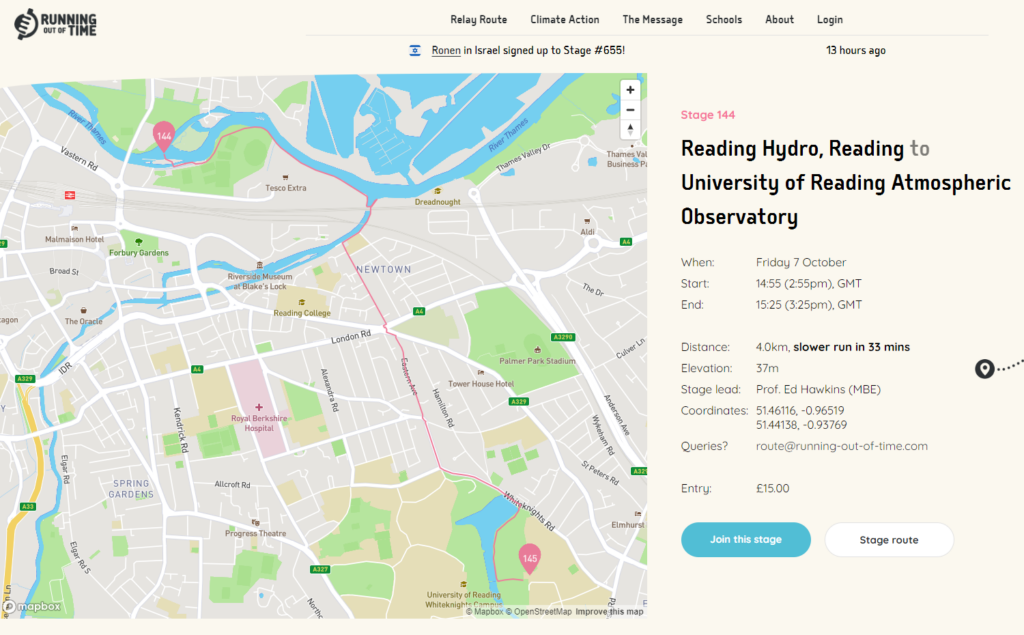The image size is (1024, 635).
Task: Click the black location pin icon
Action: tap(984, 370)
